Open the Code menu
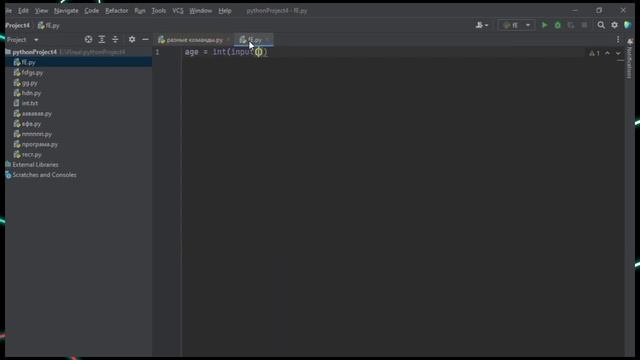Image resolution: width=640 pixels, height=360 pixels. [91, 11]
